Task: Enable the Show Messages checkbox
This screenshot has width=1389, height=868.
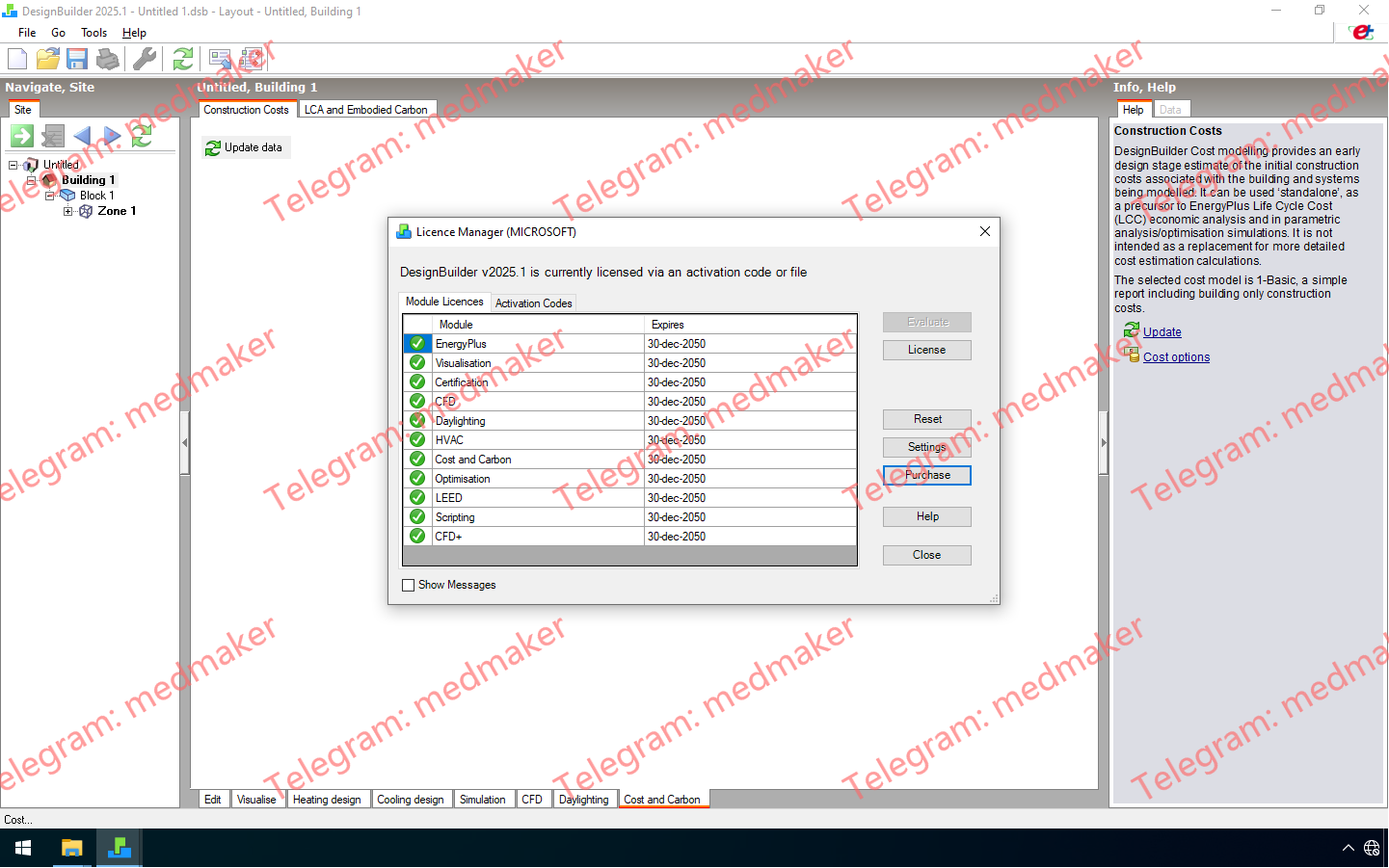Action: [409, 585]
